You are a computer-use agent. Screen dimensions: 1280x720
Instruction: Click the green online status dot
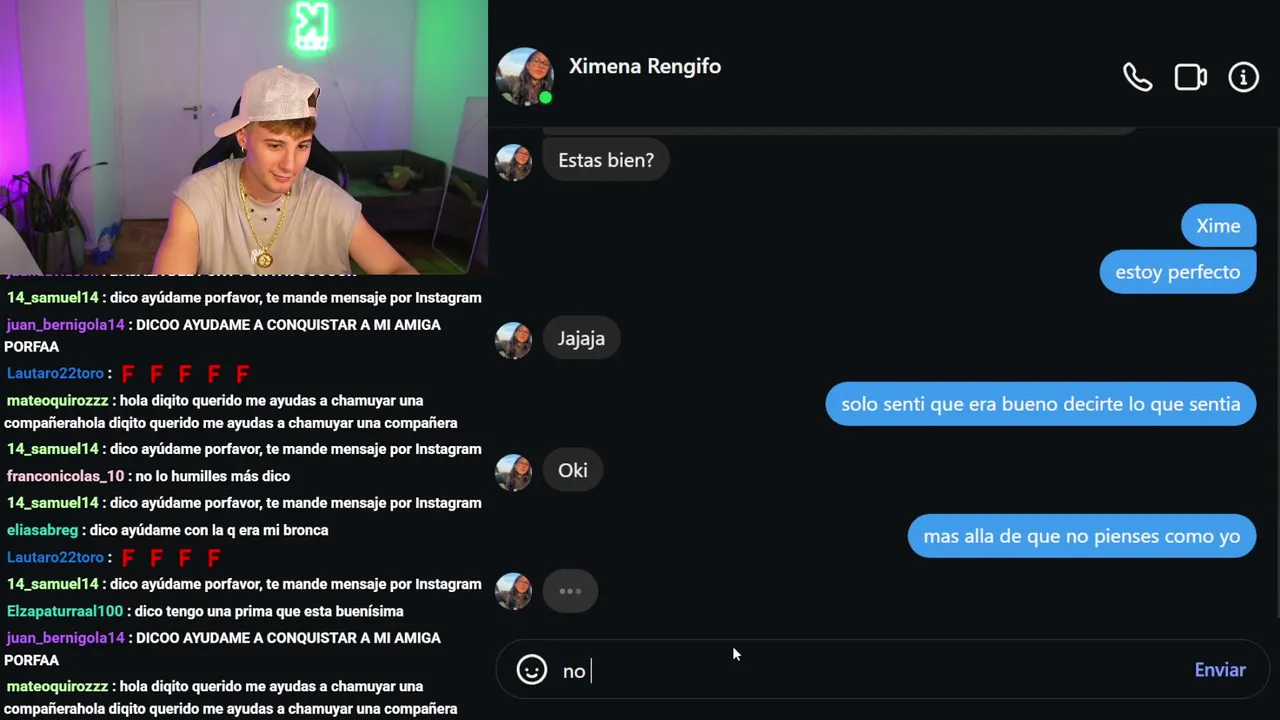545,98
